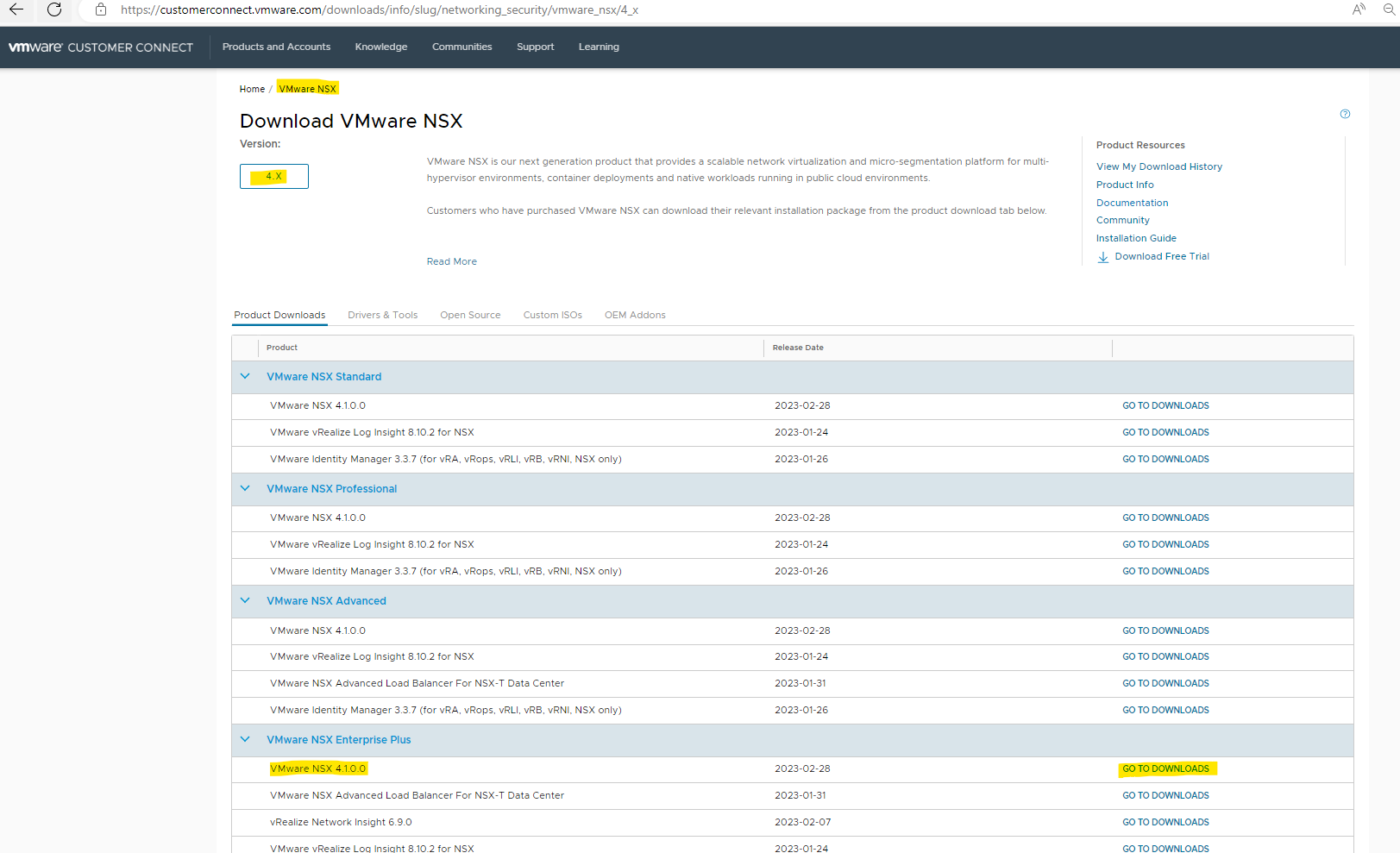This screenshot has height=853, width=1400.
Task: Go to downloads for Advanced NSX 4.1.0.0
Action: 1165,631
